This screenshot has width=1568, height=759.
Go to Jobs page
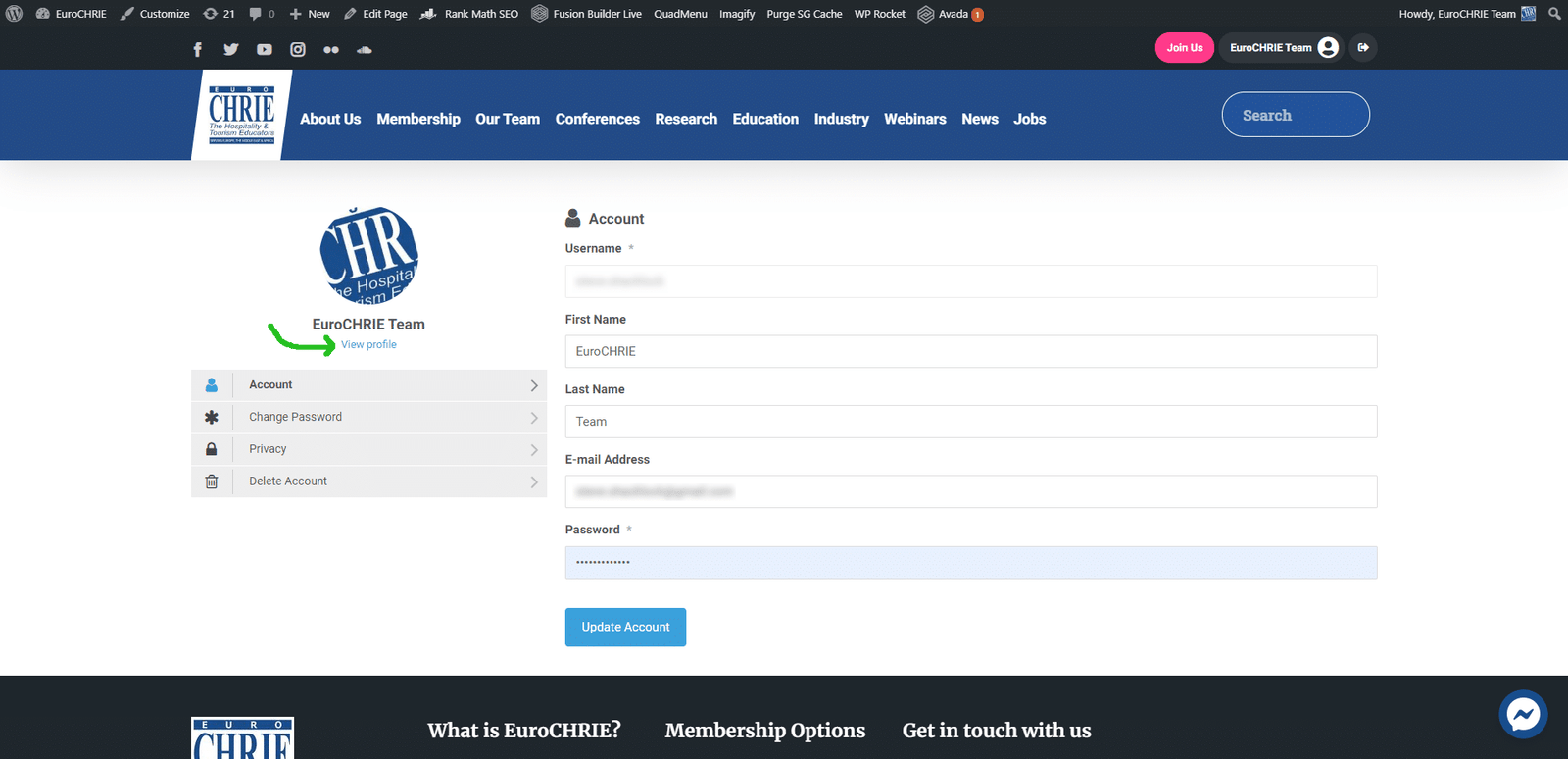click(1030, 119)
